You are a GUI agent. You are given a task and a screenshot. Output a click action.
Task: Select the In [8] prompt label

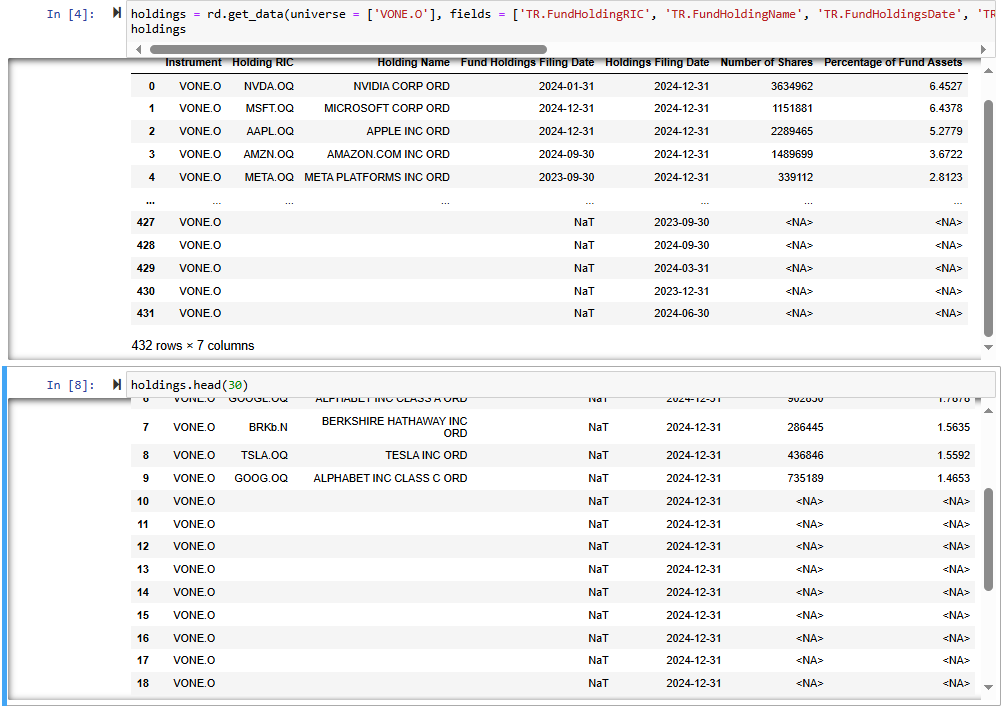tap(71, 385)
